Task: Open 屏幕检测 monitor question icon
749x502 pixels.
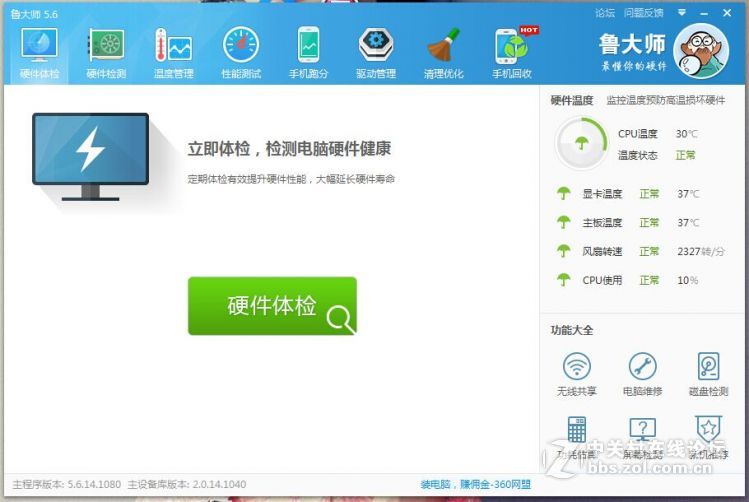Action: pos(642,429)
